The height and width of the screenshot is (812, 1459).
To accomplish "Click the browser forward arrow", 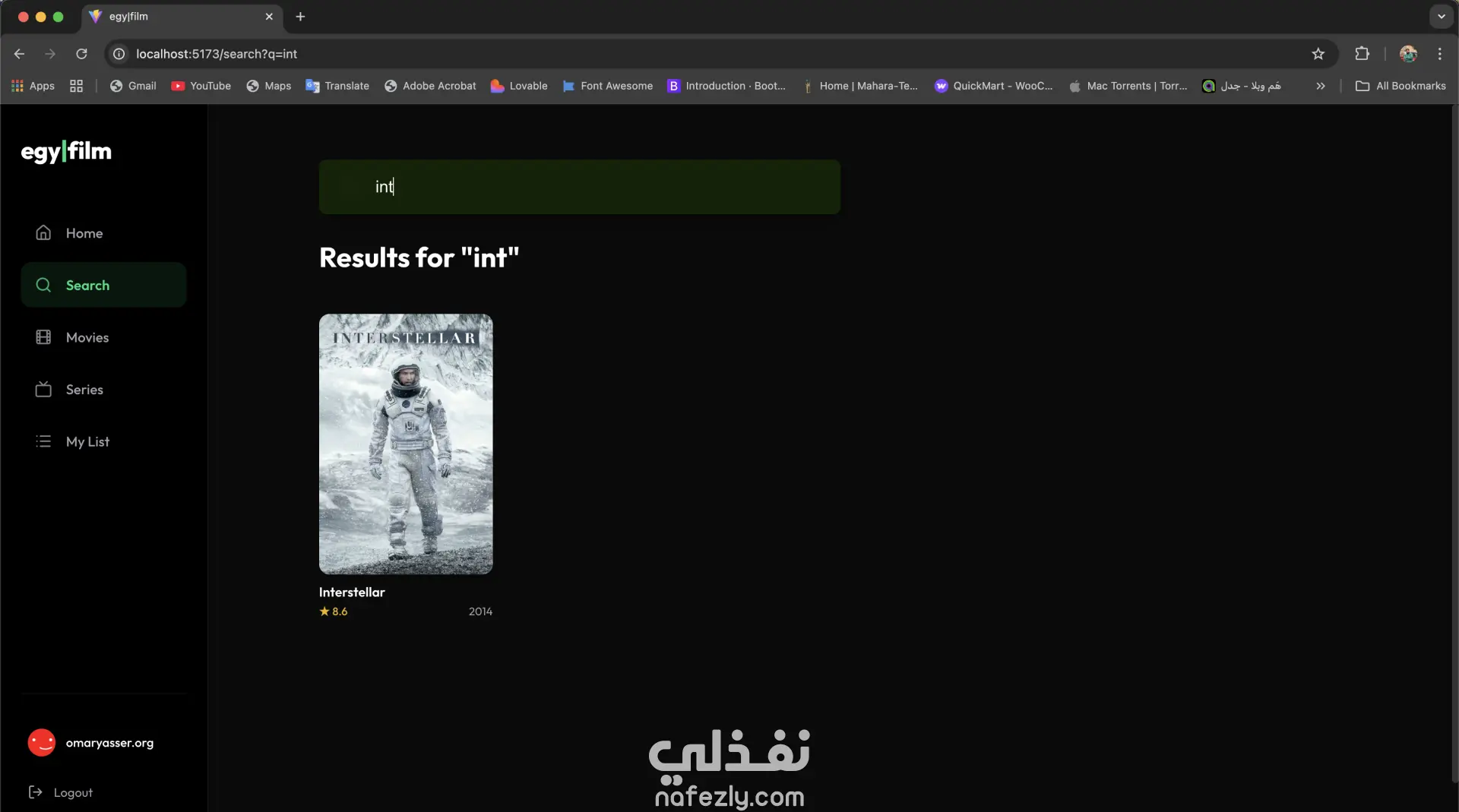I will click(x=50, y=54).
